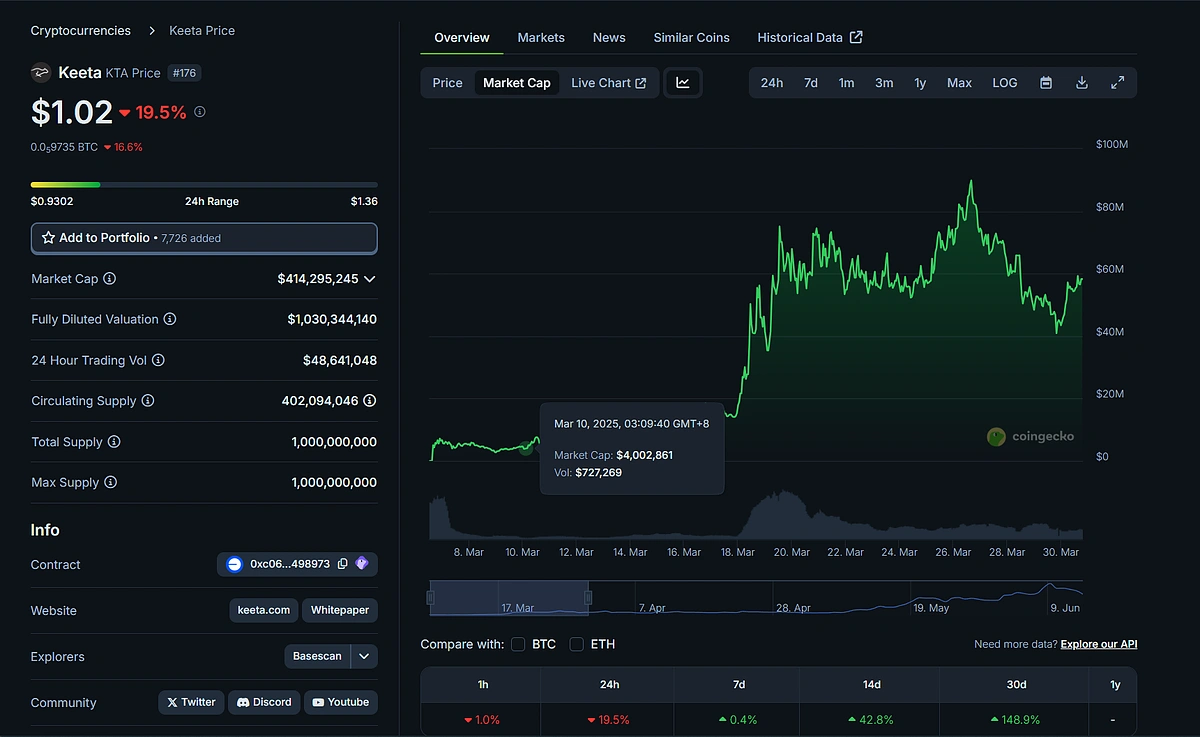Viewport: 1200px width, 737px height.
Task: Switch to the Markets tab
Action: point(541,37)
